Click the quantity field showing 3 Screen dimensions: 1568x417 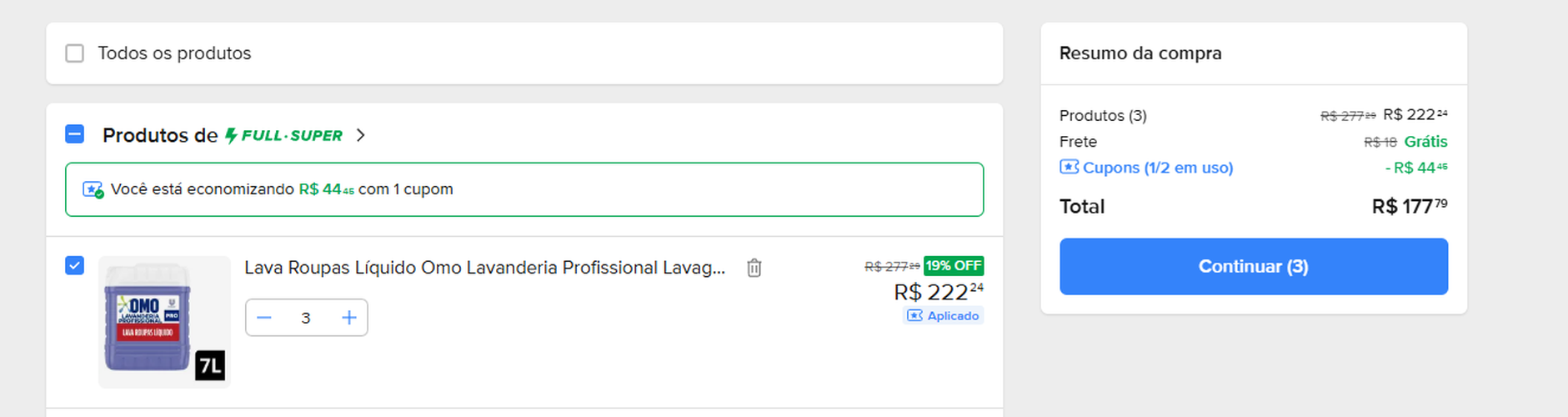(x=306, y=318)
